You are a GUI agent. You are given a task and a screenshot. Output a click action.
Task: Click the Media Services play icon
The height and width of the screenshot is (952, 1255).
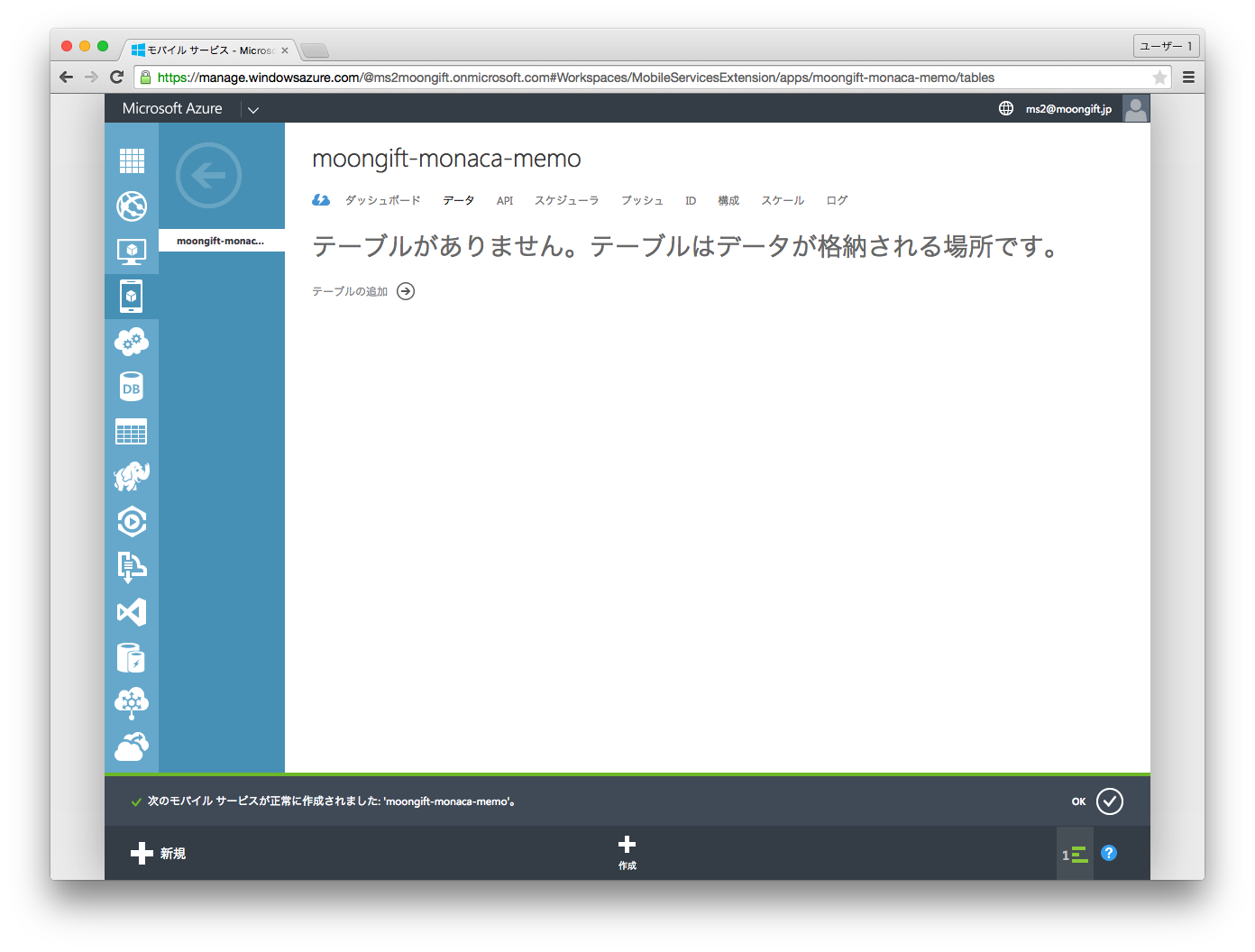click(132, 522)
